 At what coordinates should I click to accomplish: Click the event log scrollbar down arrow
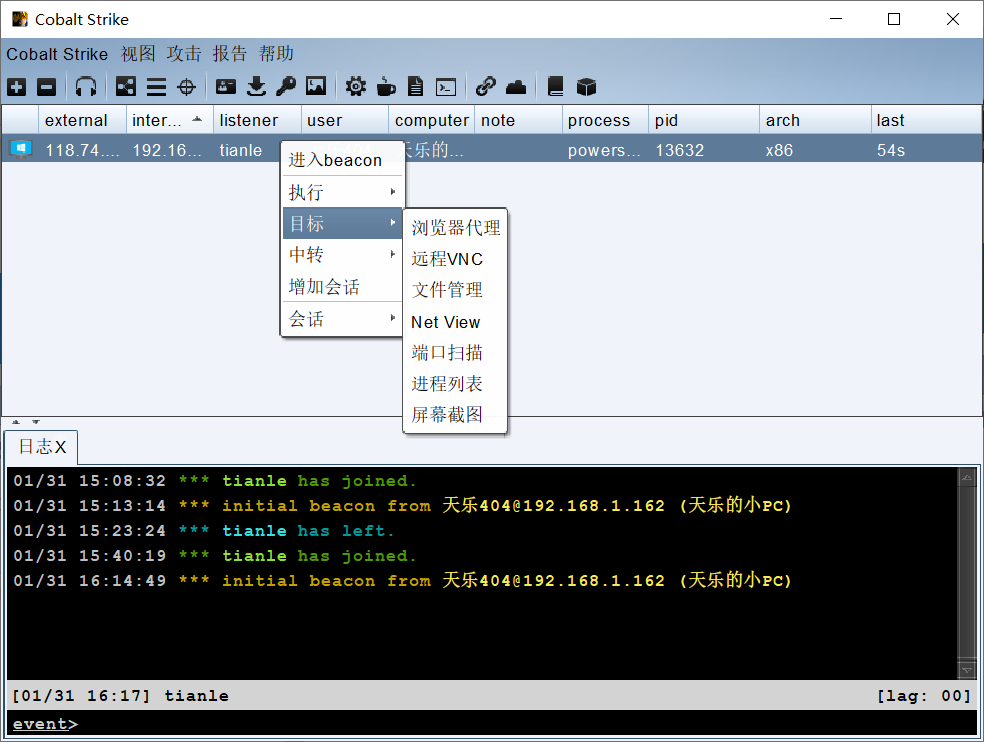[967, 670]
